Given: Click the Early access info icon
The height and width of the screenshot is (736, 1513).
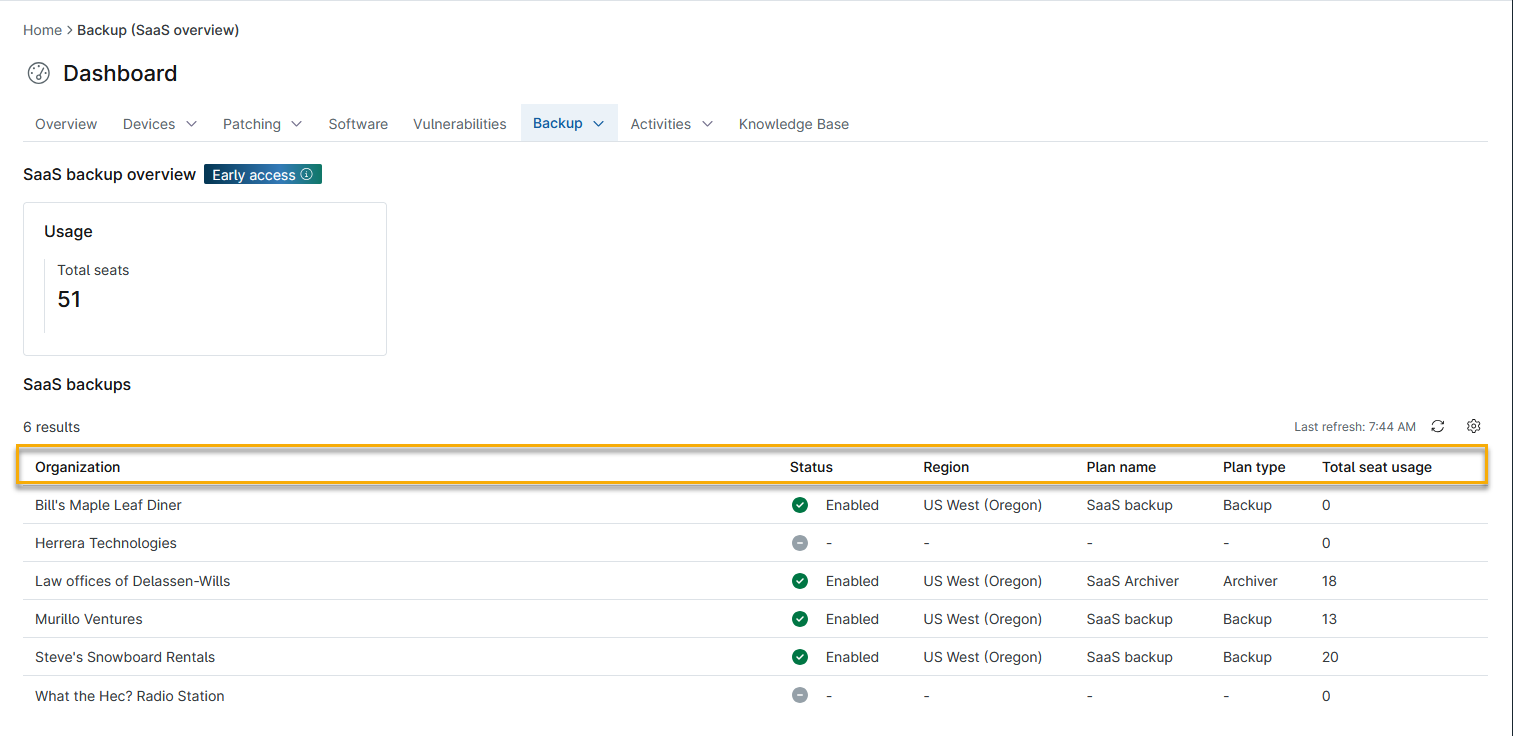Looking at the screenshot, I should (x=307, y=175).
